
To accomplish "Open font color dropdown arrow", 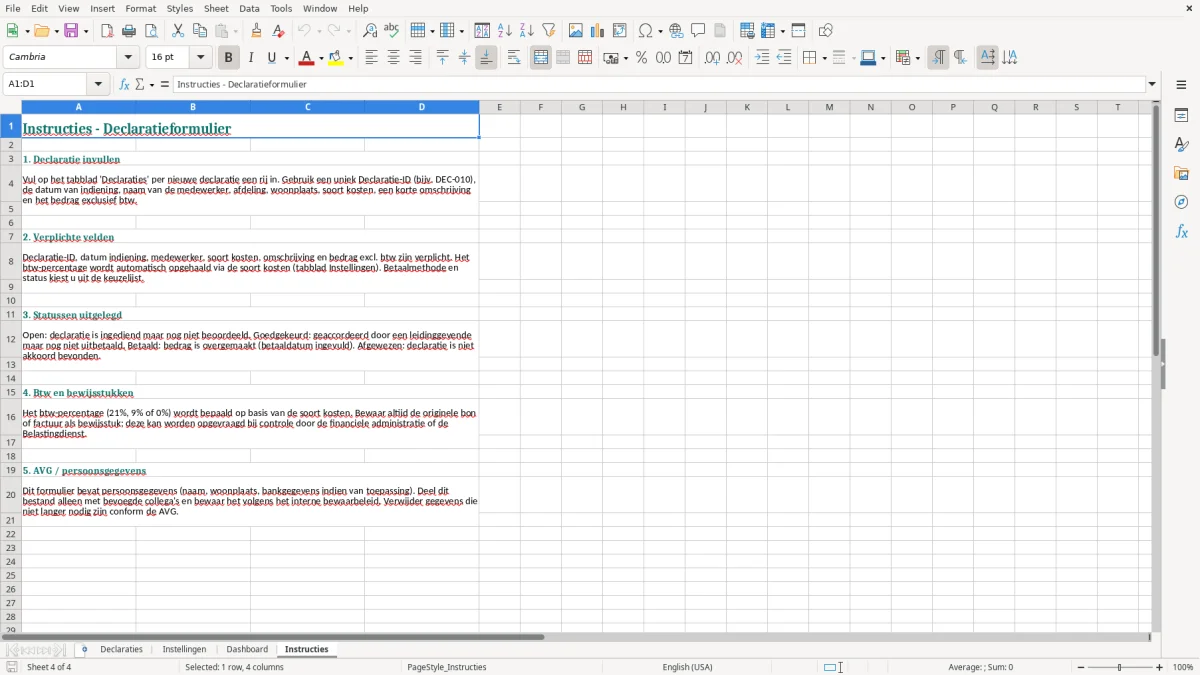I will click(321, 58).
